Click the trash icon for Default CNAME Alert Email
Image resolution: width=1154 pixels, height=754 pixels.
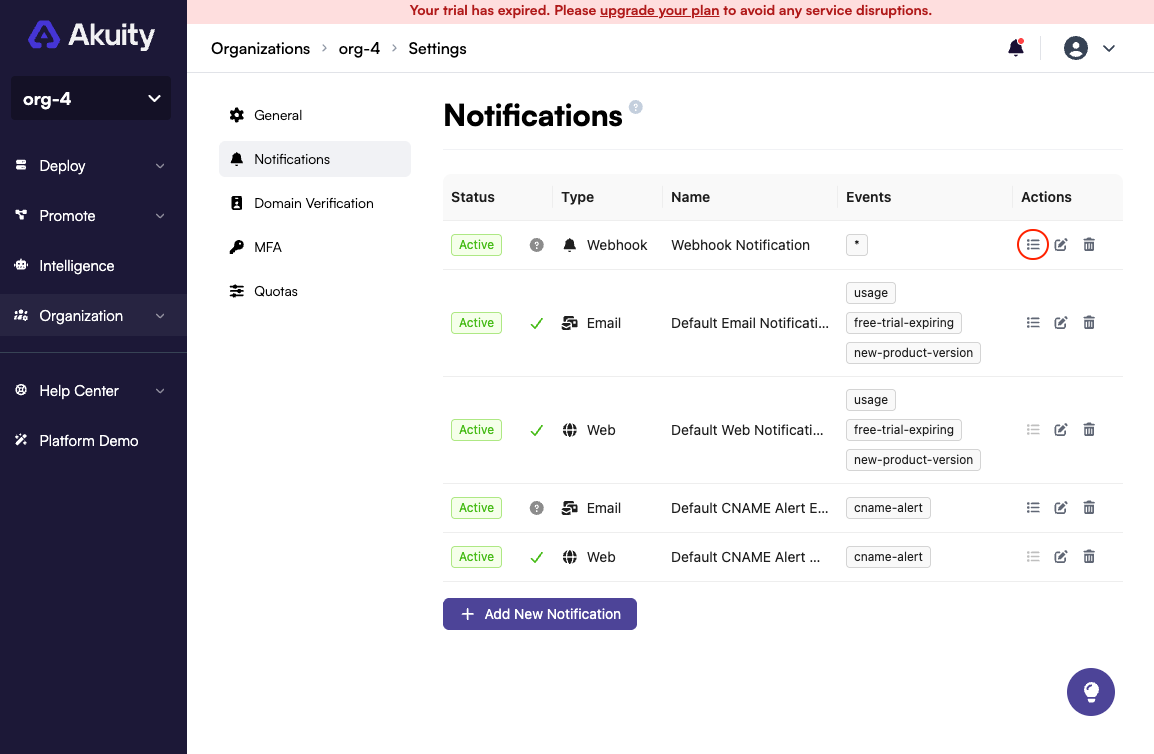(x=1089, y=507)
